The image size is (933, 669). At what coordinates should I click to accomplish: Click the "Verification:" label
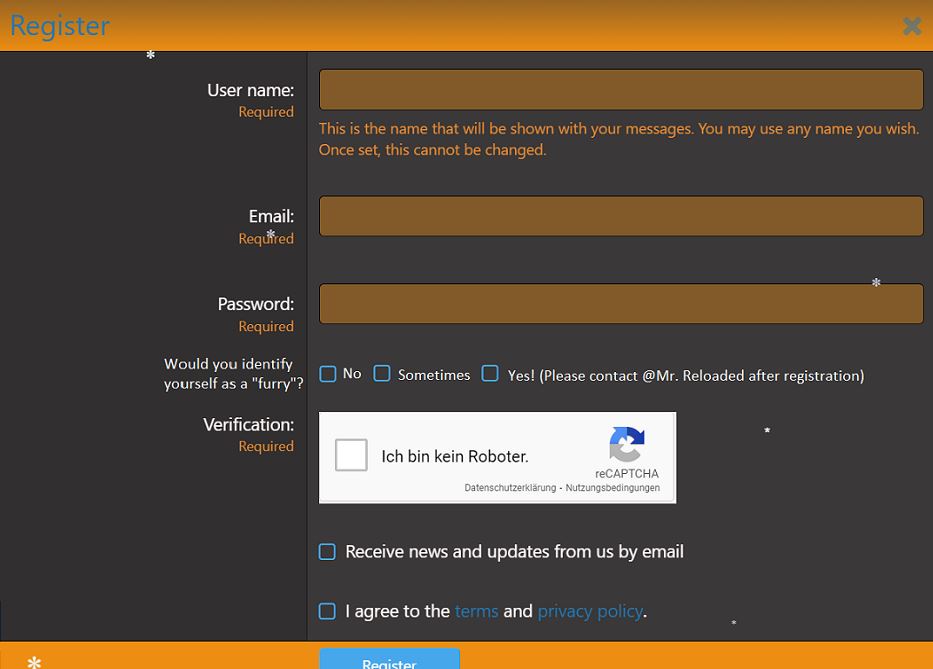249,424
